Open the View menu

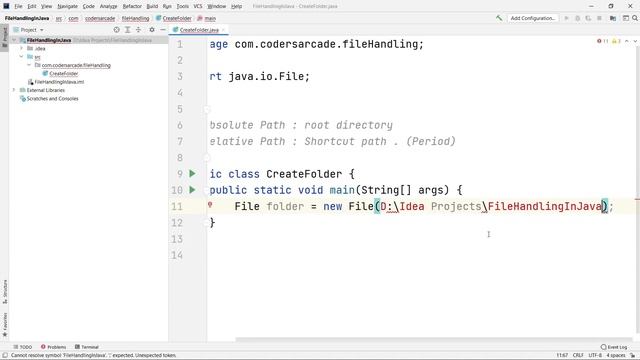coord(47,6)
